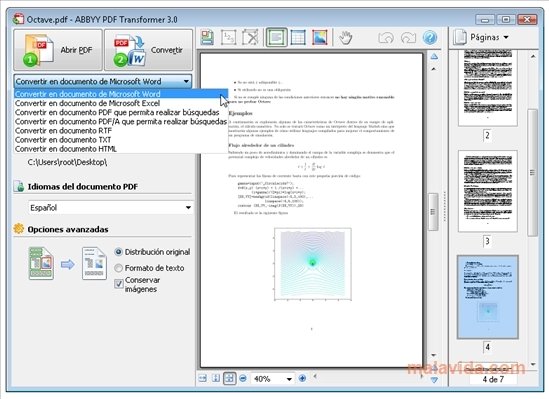Select page 3 thumbnail

[487, 191]
